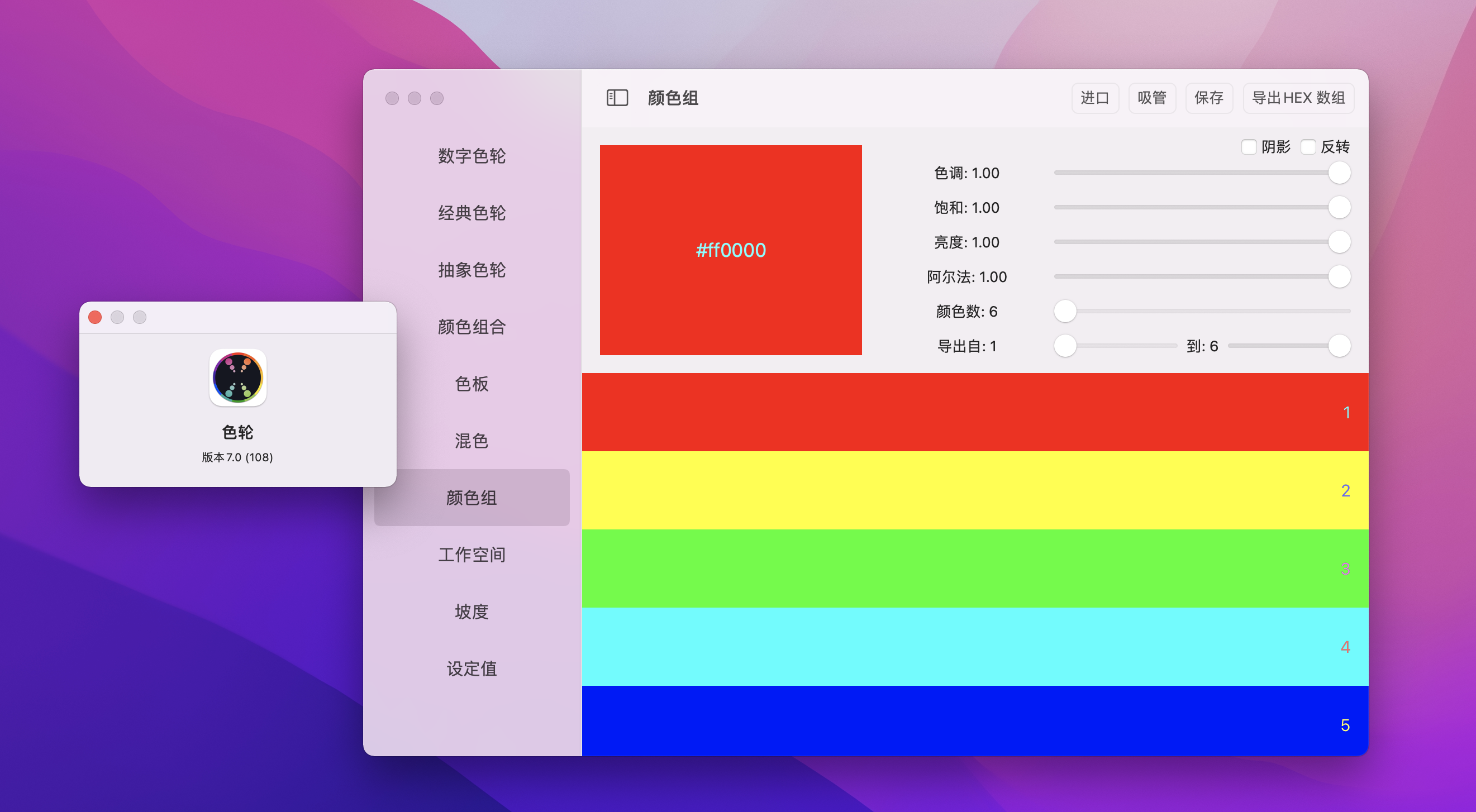This screenshot has width=1476, height=812.
Task: Click 导出 HEX 数组 button
Action: (1298, 98)
